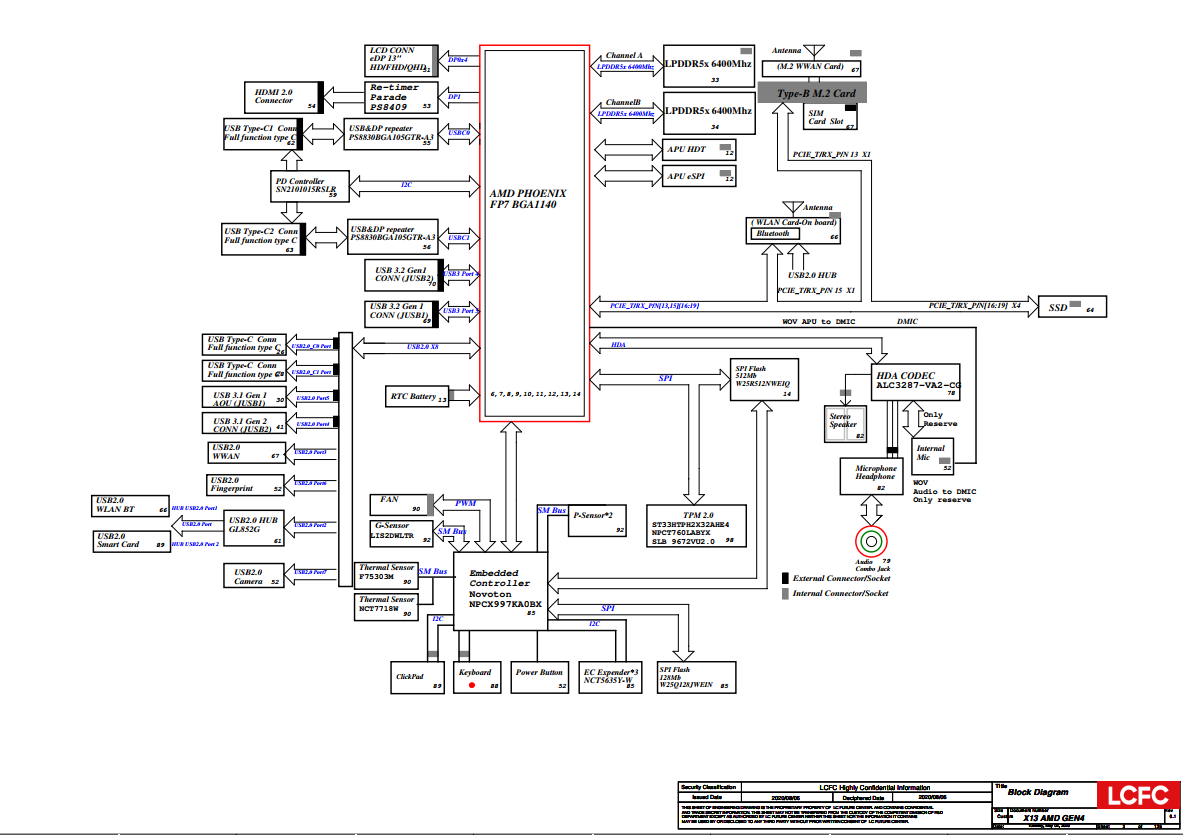The height and width of the screenshot is (835, 1183).
Task: Click the LCFC Highly Confidential Information header
Action: pos(874,787)
